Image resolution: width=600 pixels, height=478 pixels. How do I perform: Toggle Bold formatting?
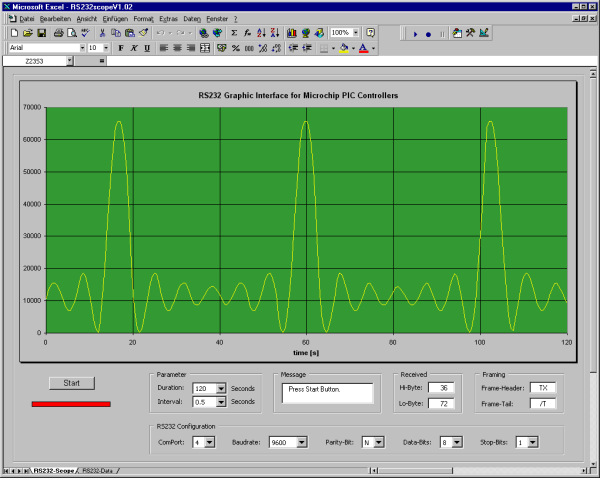coord(121,47)
